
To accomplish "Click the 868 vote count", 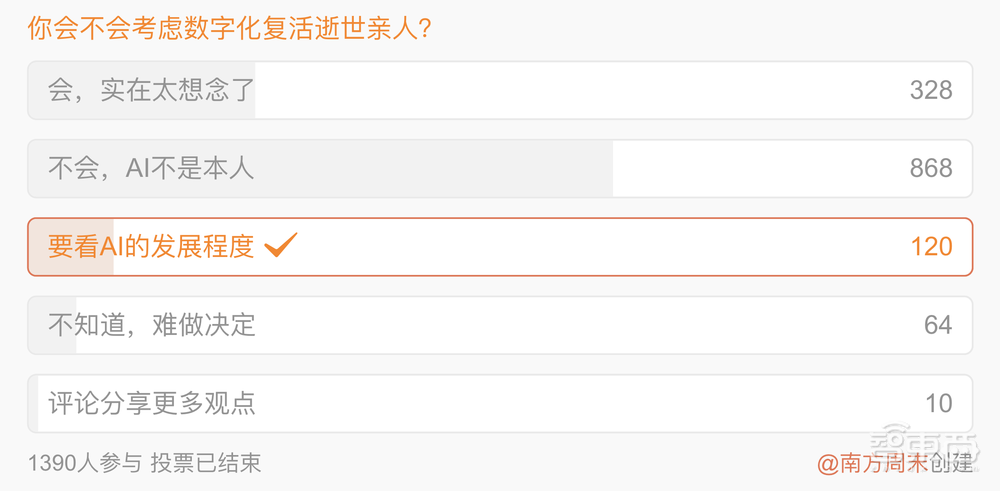I will 931,168.
